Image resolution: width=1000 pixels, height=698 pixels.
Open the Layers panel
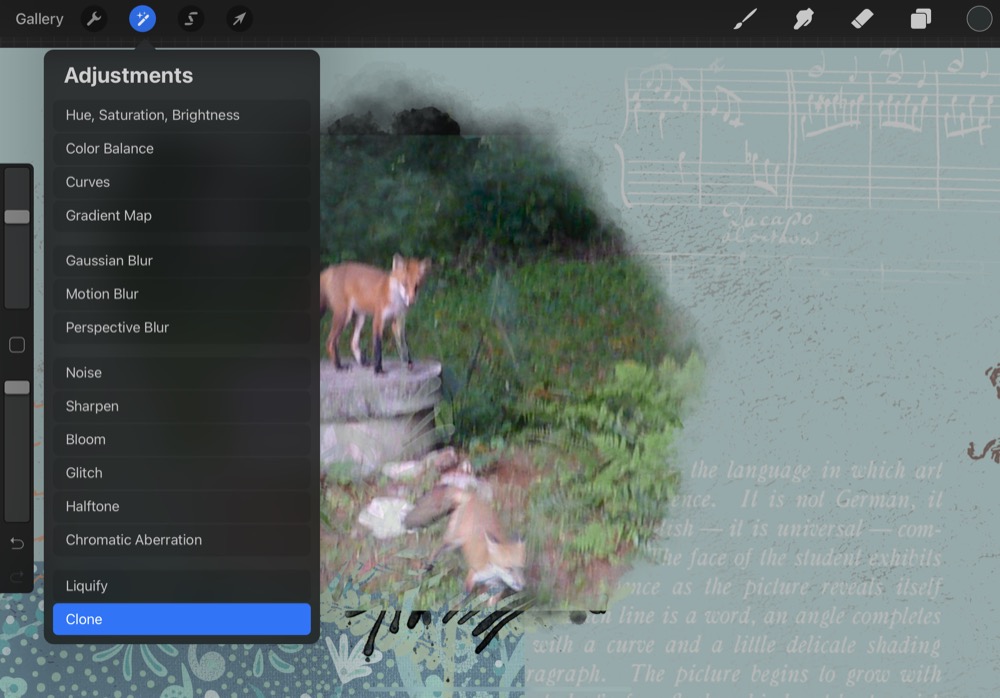(x=921, y=19)
